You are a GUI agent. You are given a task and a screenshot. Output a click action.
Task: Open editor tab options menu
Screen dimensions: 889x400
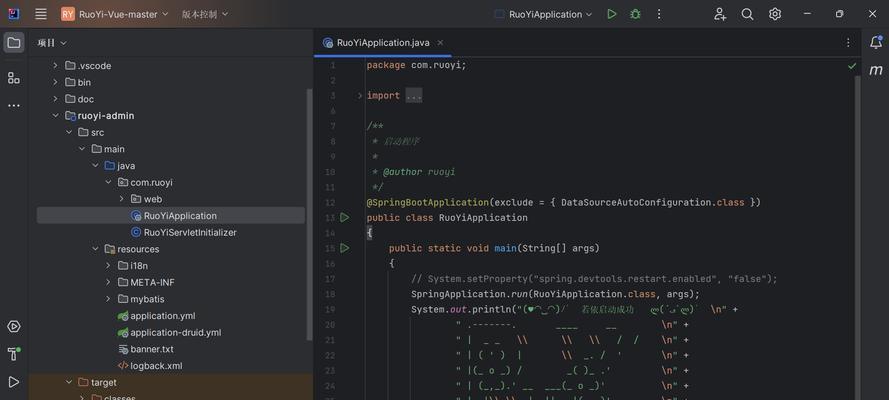click(848, 42)
